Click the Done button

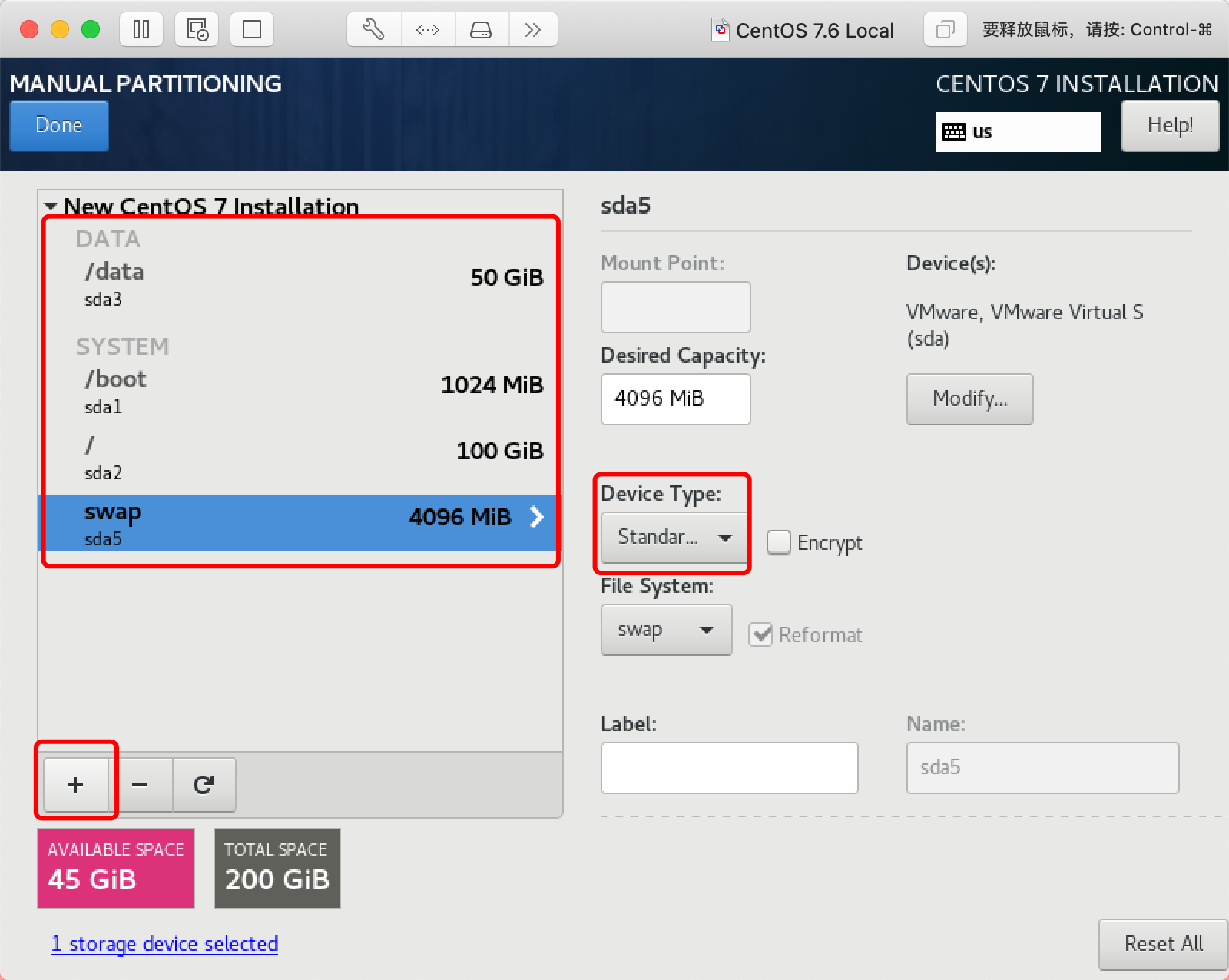[x=59, y=125]
